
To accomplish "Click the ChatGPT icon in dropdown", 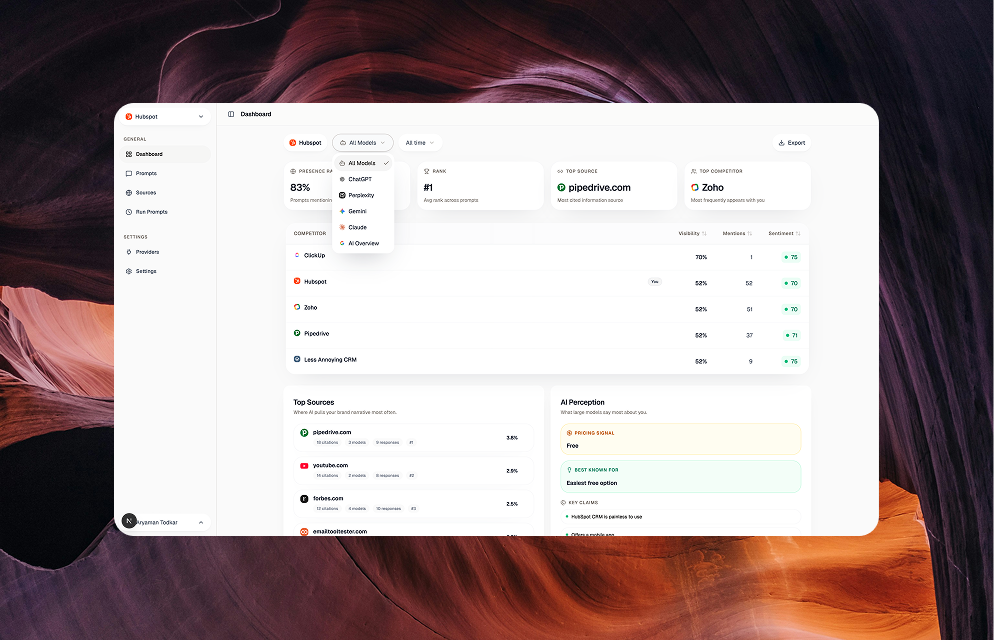I will (x=342, y=179).
